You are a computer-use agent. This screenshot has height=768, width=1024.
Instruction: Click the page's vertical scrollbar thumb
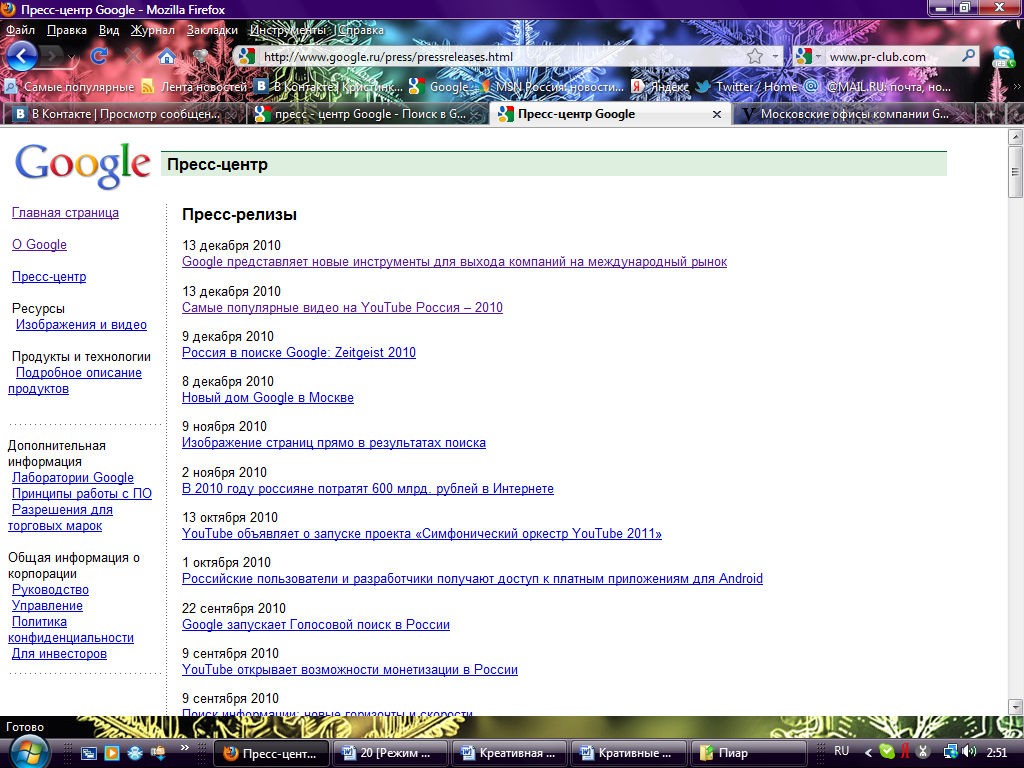[1014, 171]
